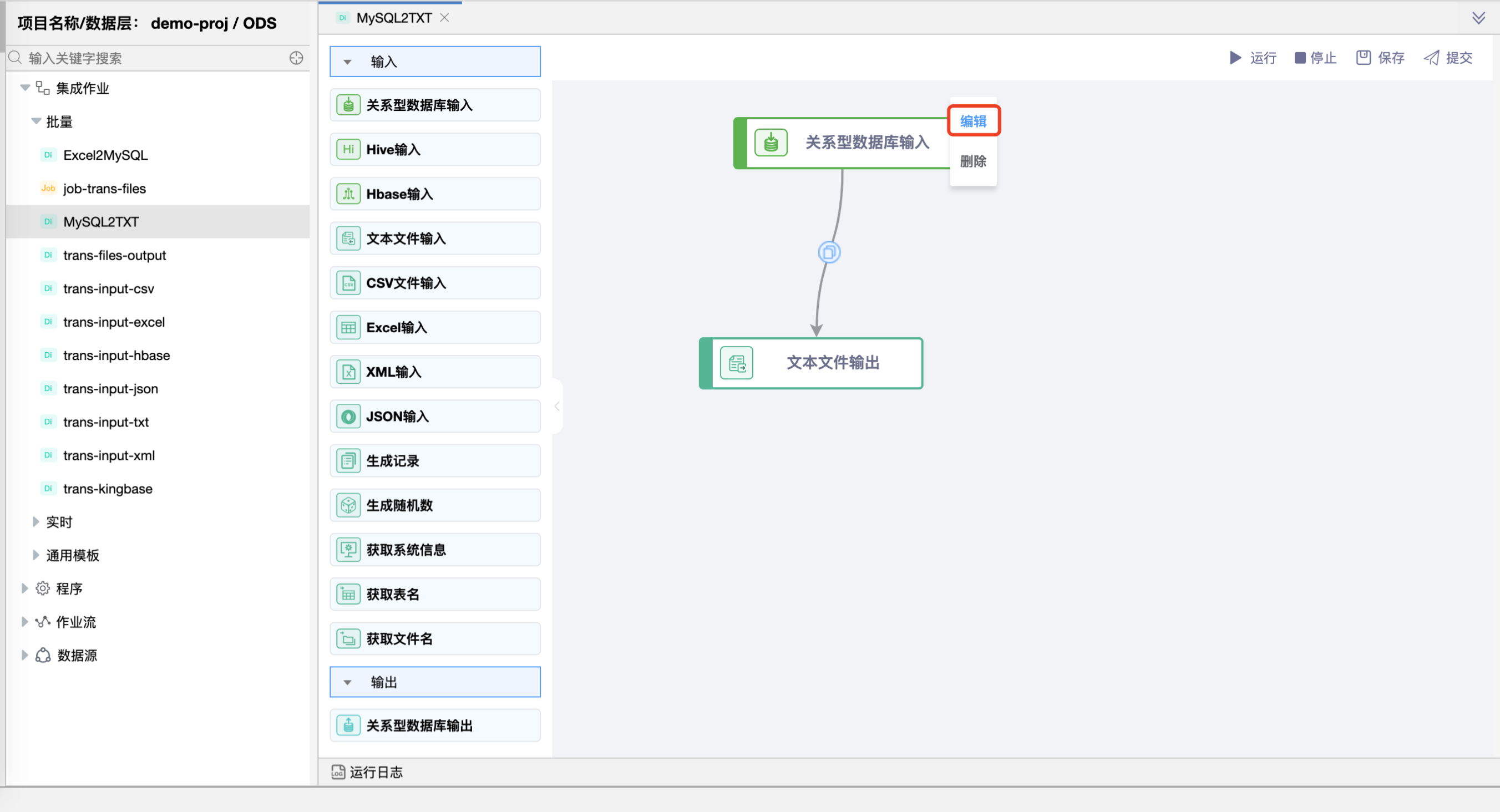Select the 生成随机数 component
The width and height of the screenshot is (1500, 812).
click(434, 505)
